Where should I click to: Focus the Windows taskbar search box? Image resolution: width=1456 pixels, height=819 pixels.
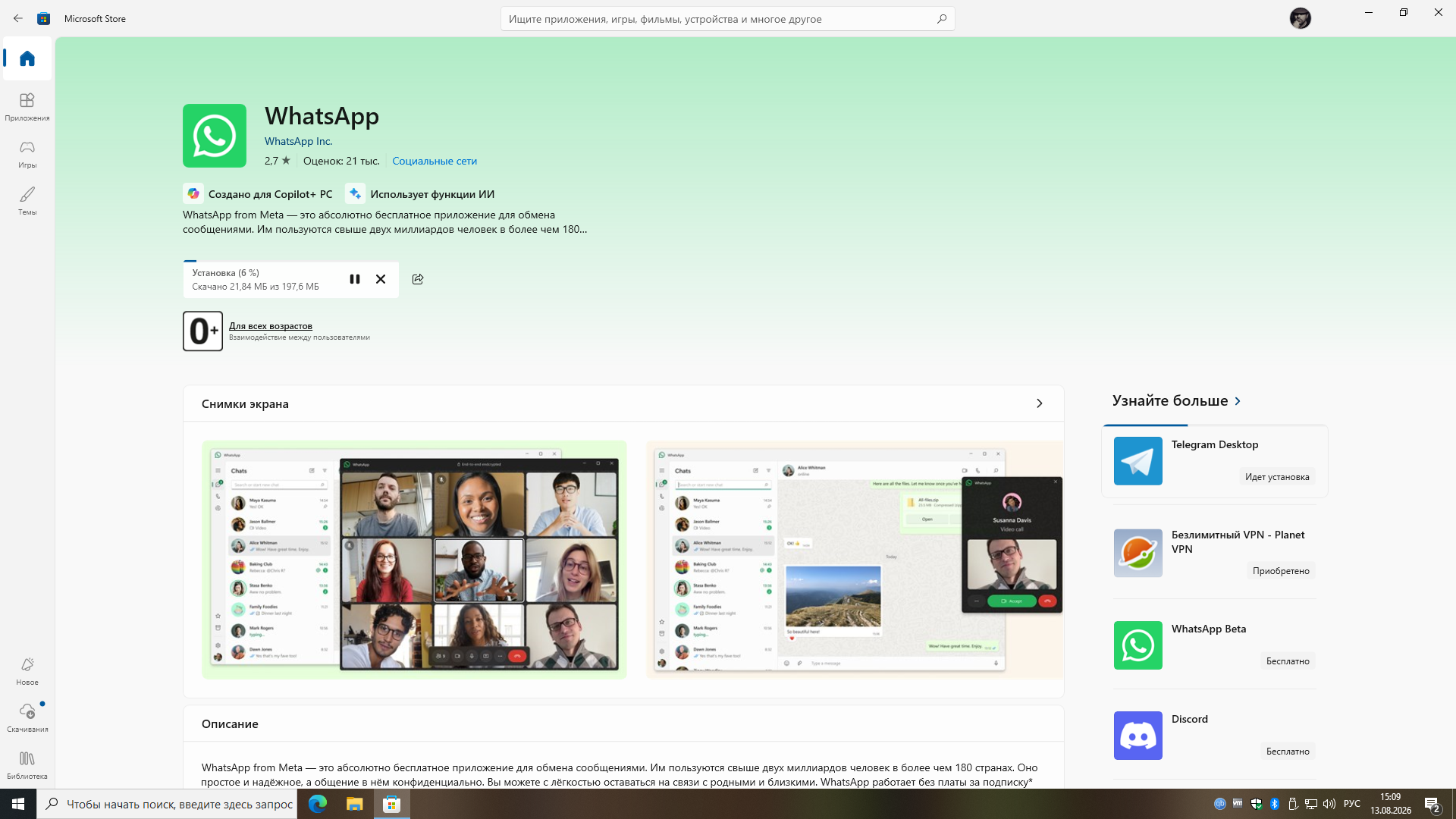coord(167,804)
